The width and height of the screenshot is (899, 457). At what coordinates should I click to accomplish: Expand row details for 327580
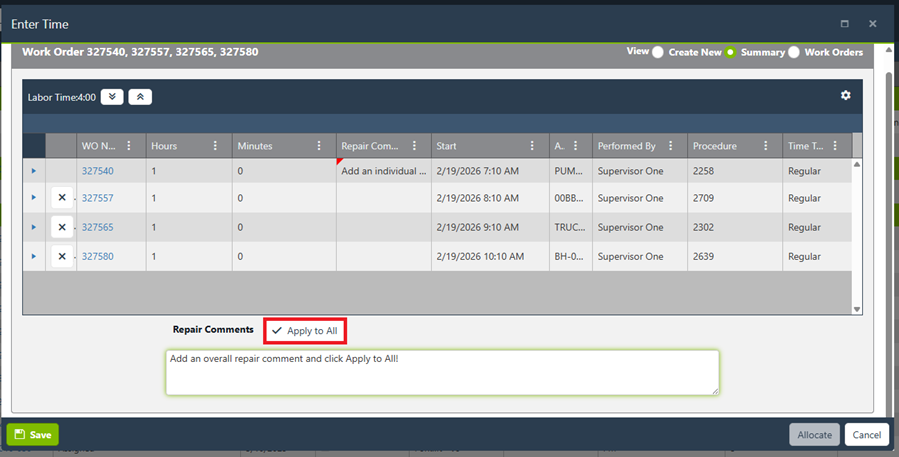[x=33, y=256]
